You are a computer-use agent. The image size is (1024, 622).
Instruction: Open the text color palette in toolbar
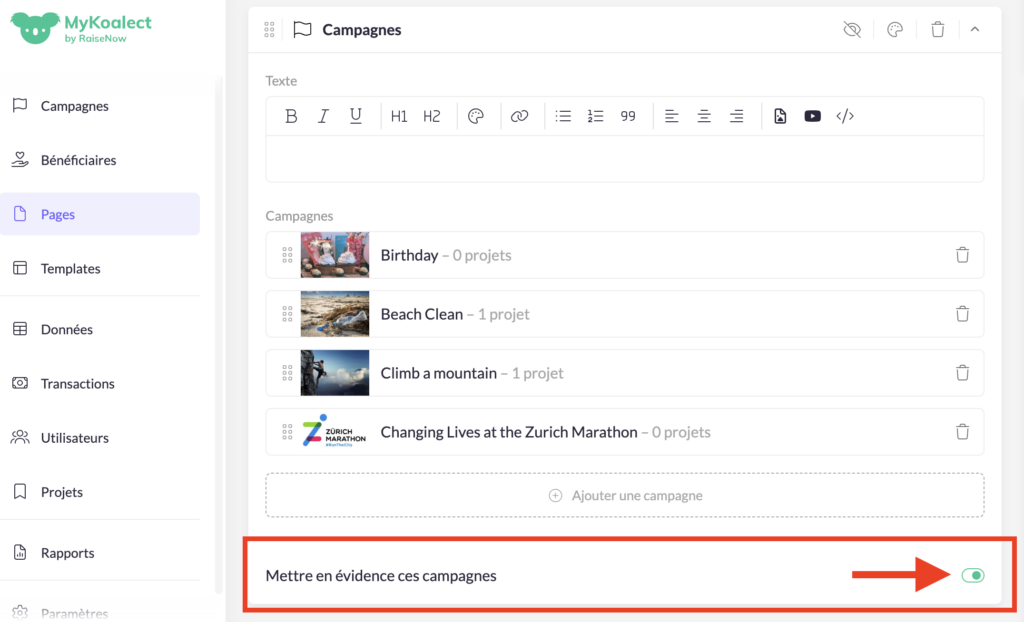[476, 116]
